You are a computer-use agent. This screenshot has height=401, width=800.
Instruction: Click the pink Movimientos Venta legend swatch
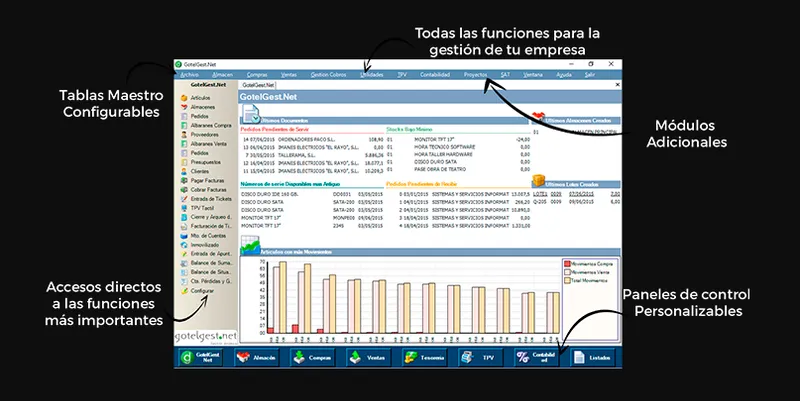click(567, 272)
